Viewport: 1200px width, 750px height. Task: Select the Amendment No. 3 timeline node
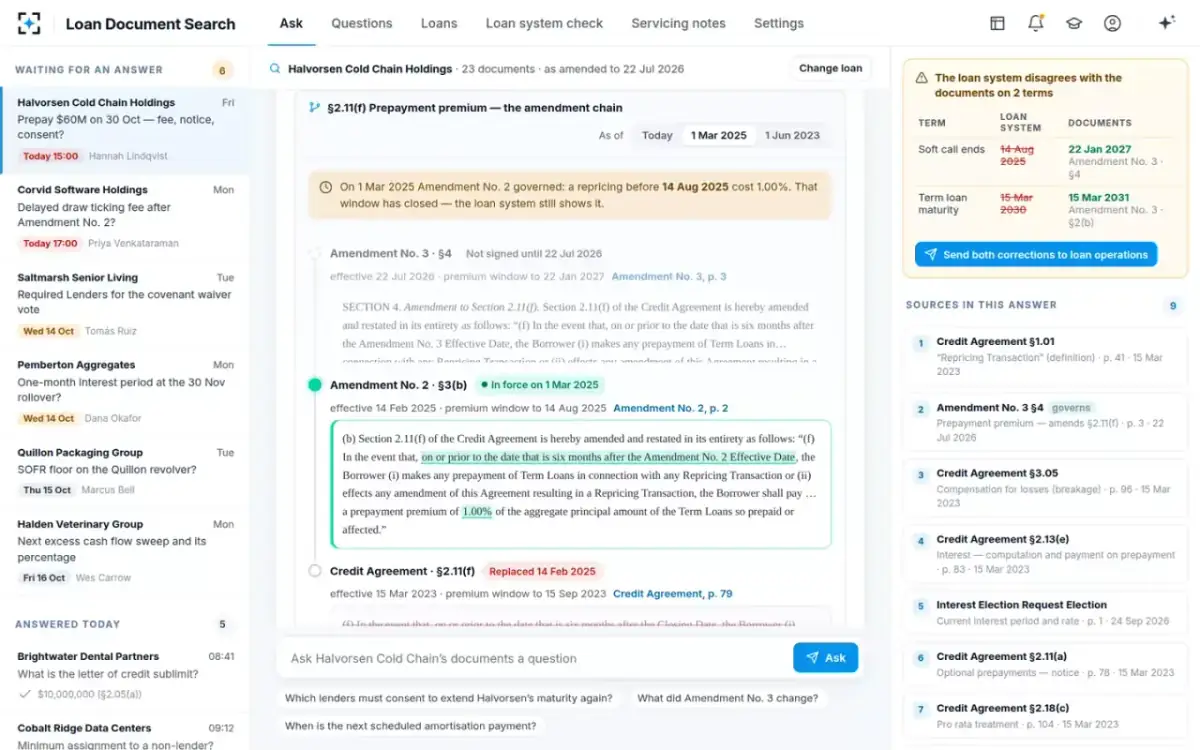315,254
